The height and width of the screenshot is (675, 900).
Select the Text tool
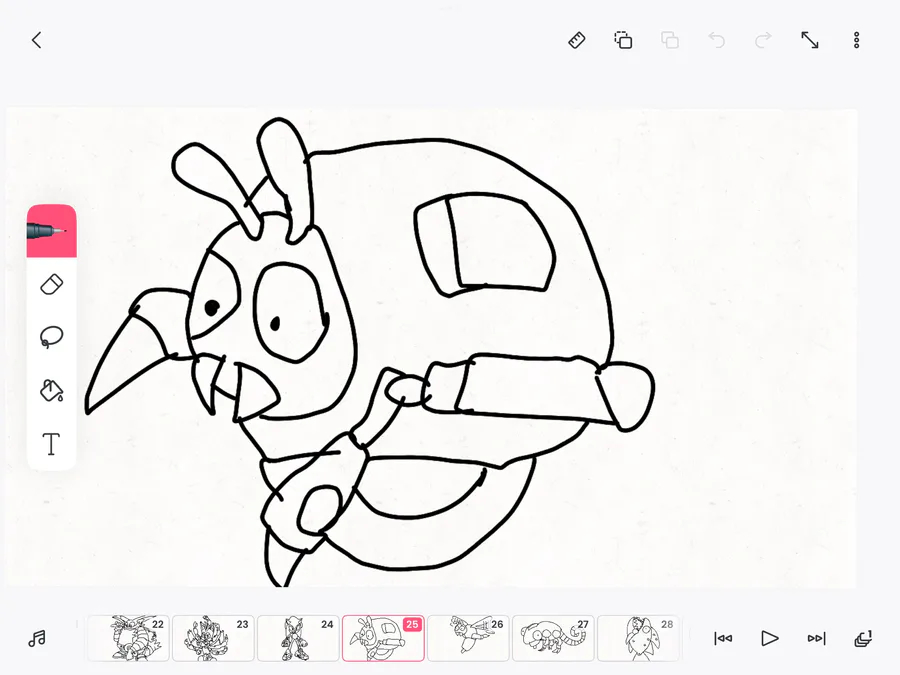click(52, 444)
